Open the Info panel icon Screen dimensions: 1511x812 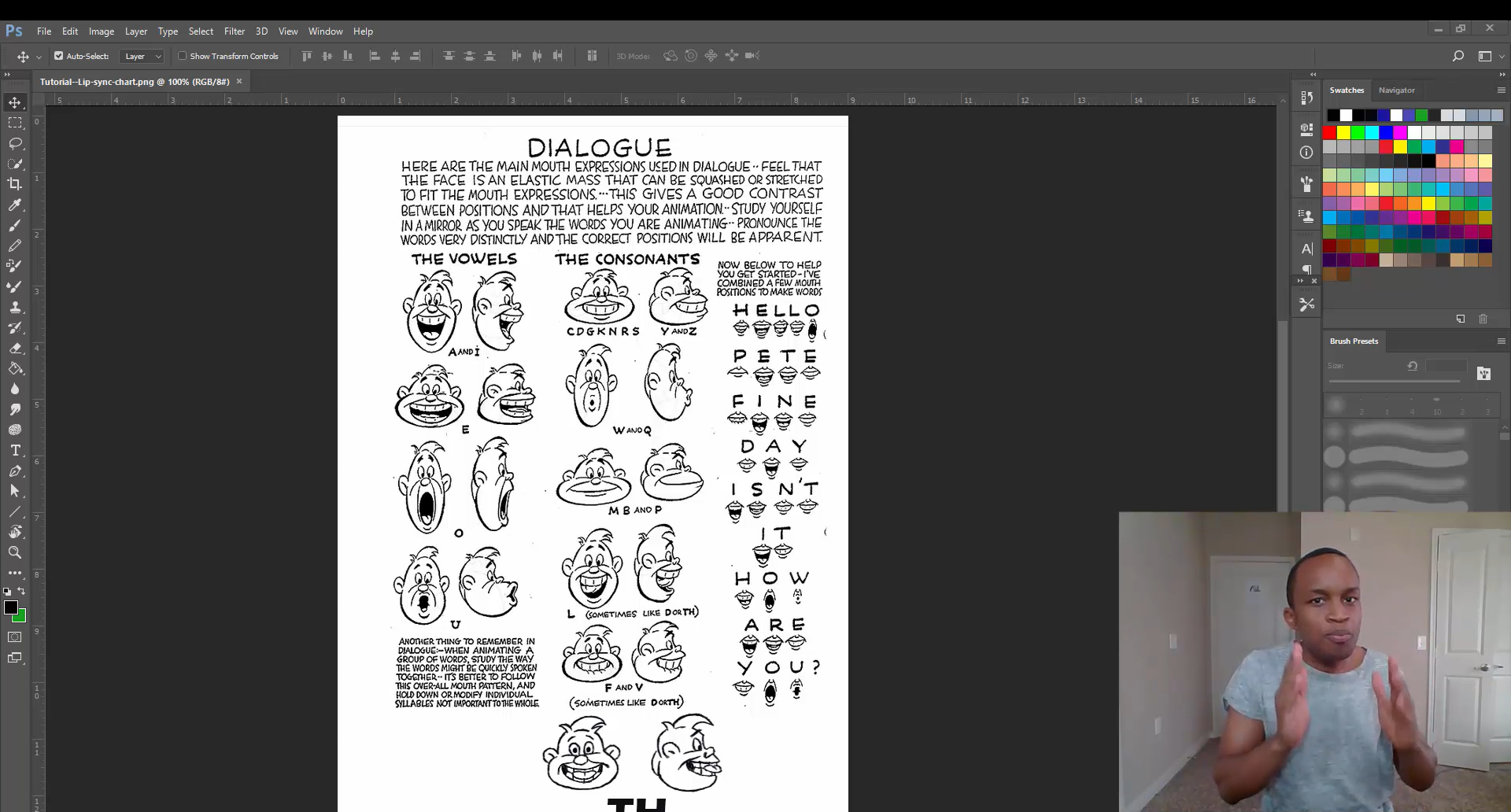pos(1307,153)
